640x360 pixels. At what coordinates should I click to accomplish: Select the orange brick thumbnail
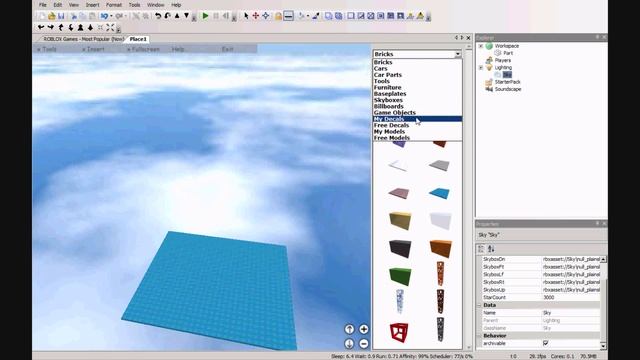coord(440,248)
